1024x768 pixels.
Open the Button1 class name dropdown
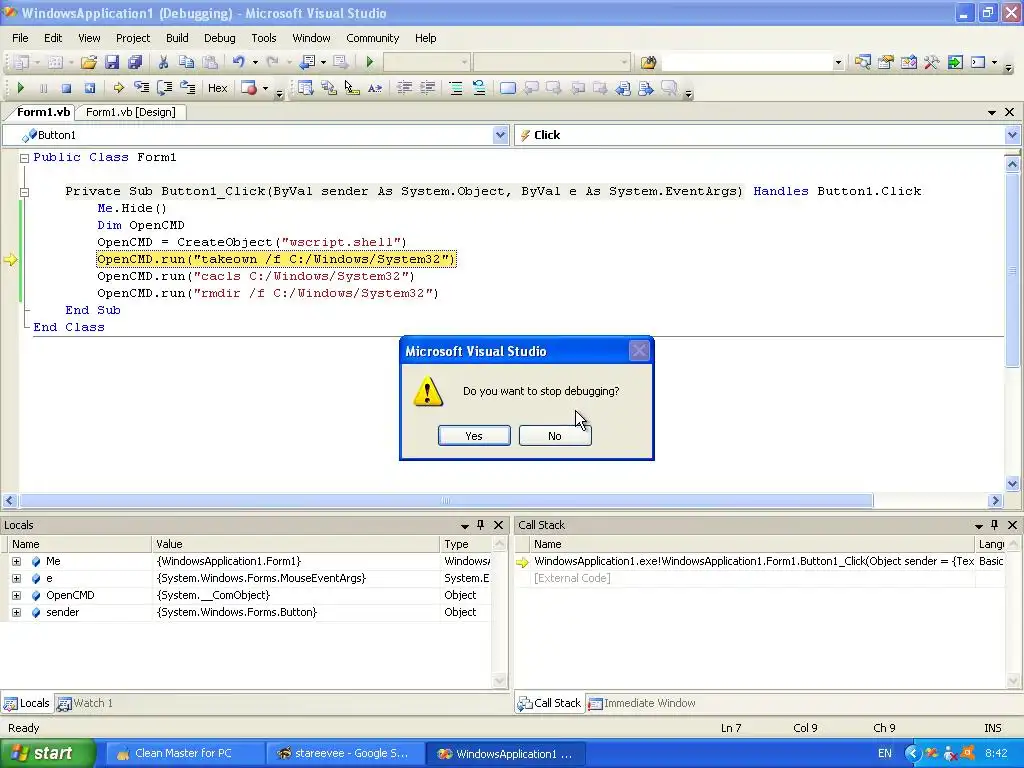[x=500, y=135]
